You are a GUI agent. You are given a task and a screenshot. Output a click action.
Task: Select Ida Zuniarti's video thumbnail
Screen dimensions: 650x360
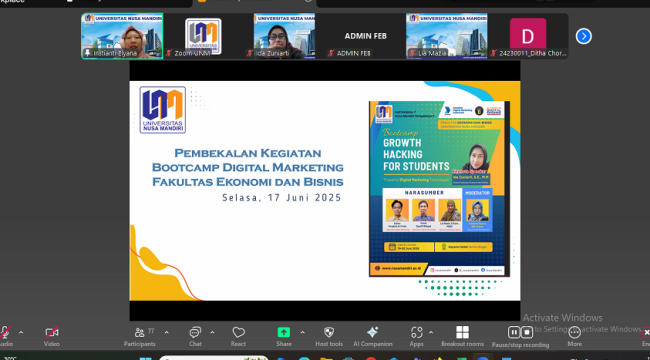click(284, 36)
